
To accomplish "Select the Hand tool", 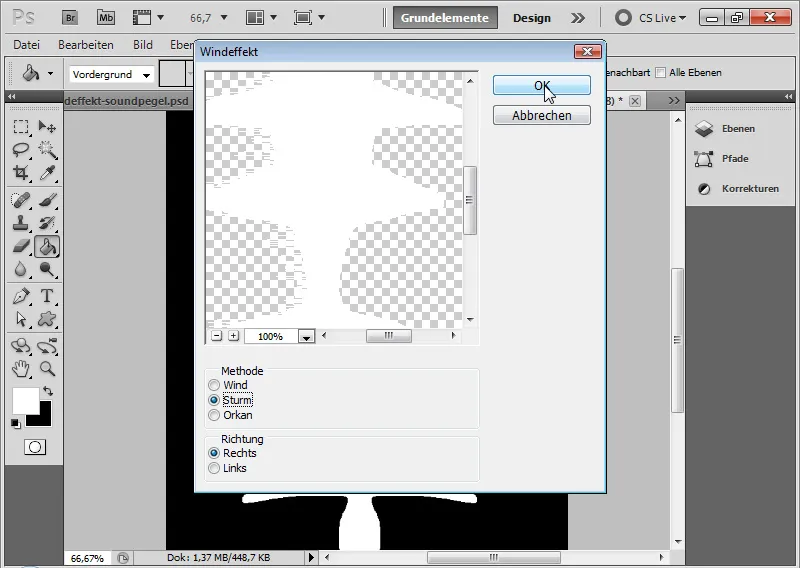I will point(21,368).
